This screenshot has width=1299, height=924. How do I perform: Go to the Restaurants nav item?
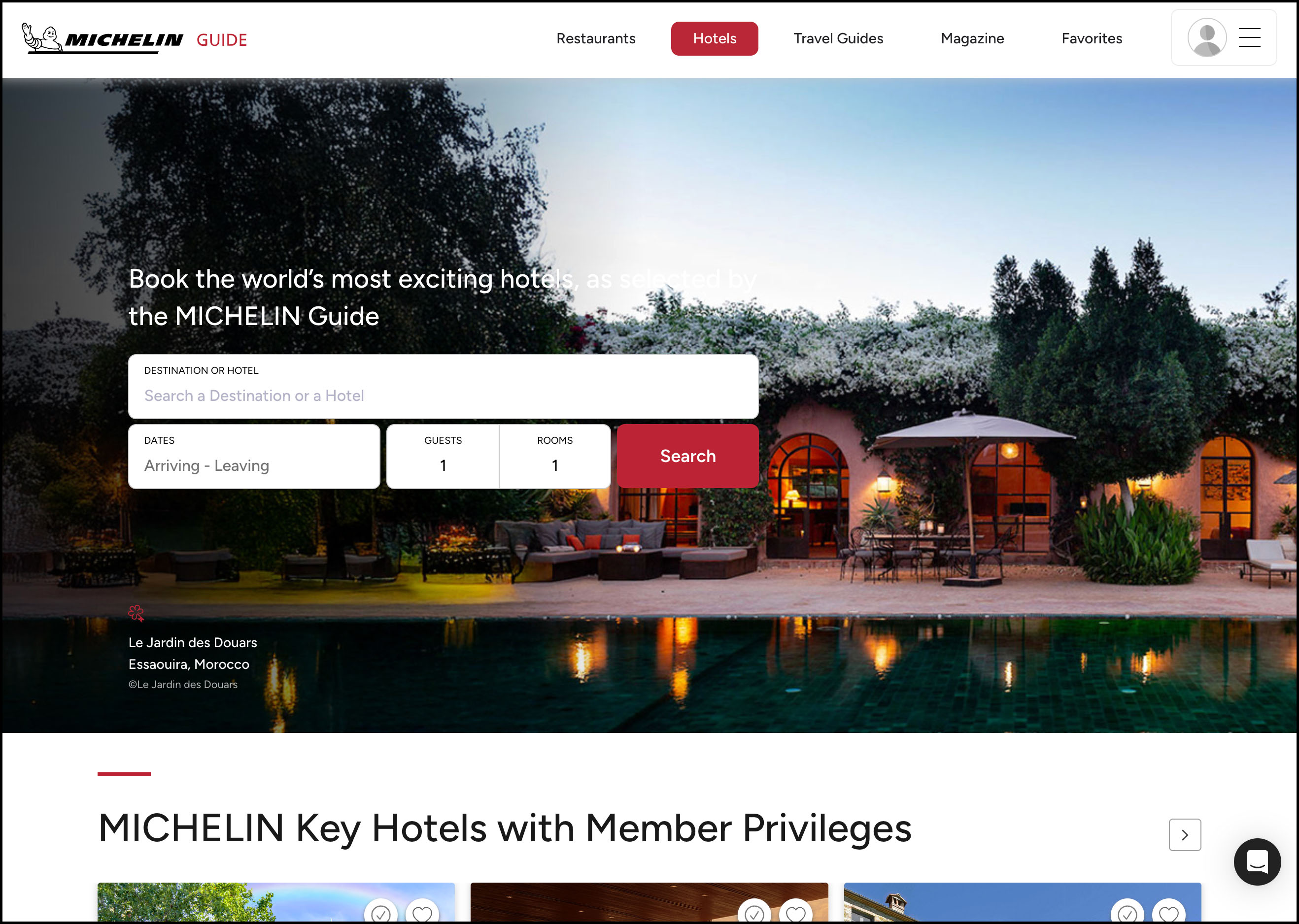[x=595, y=39]
